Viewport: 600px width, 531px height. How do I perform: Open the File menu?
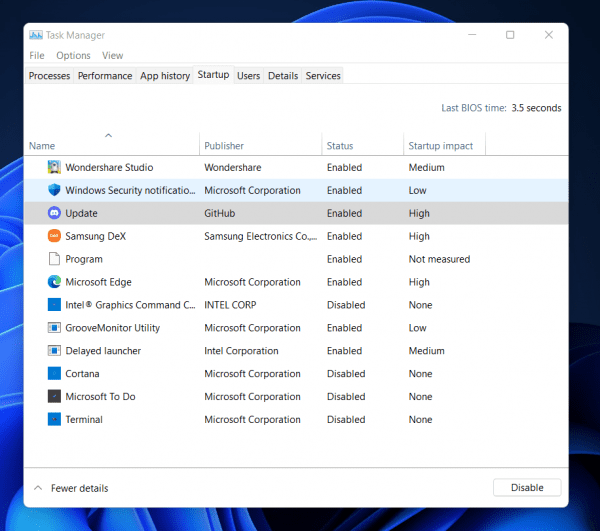(37, 55)
